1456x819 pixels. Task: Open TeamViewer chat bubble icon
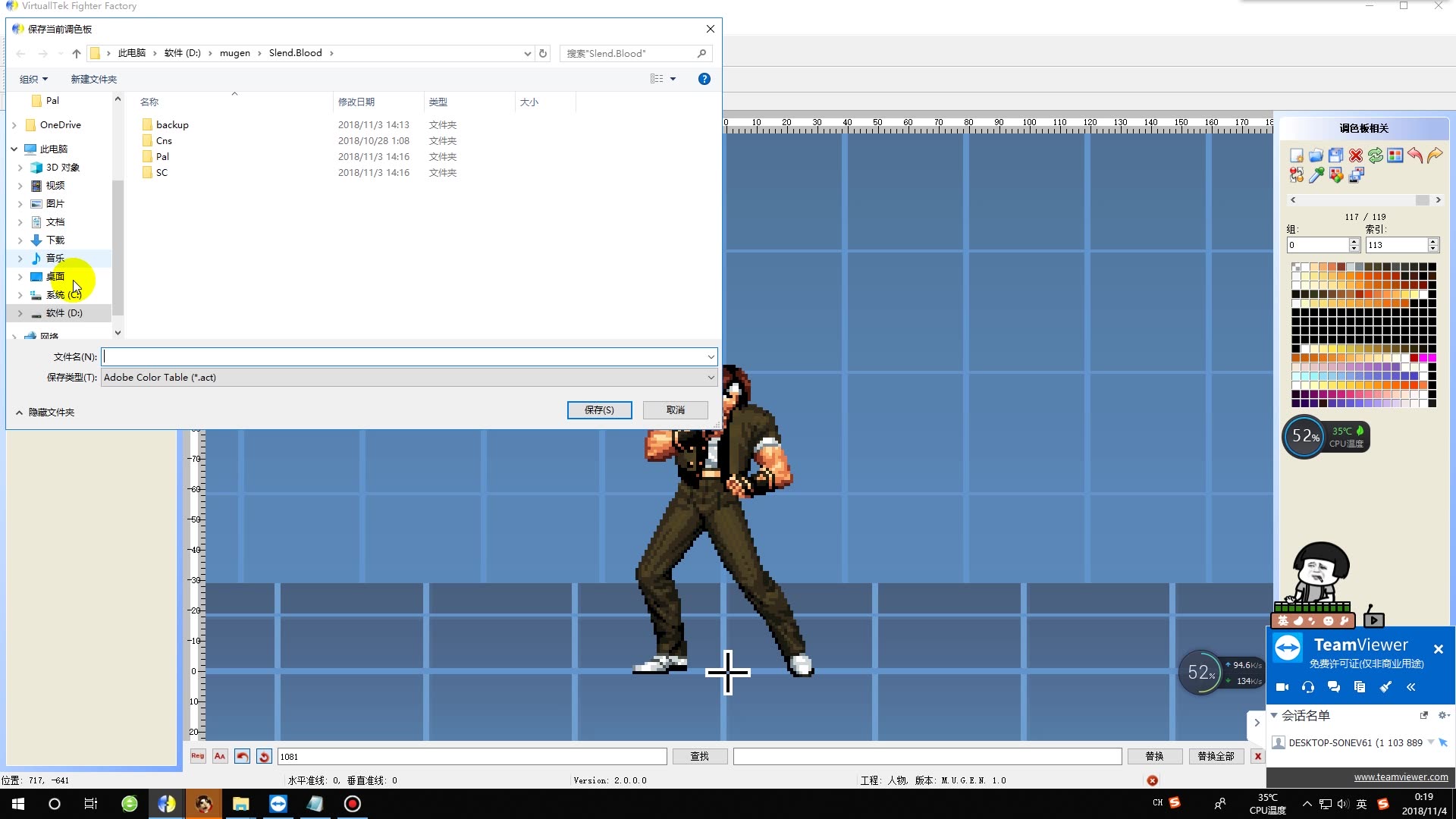coord(1334,687)
